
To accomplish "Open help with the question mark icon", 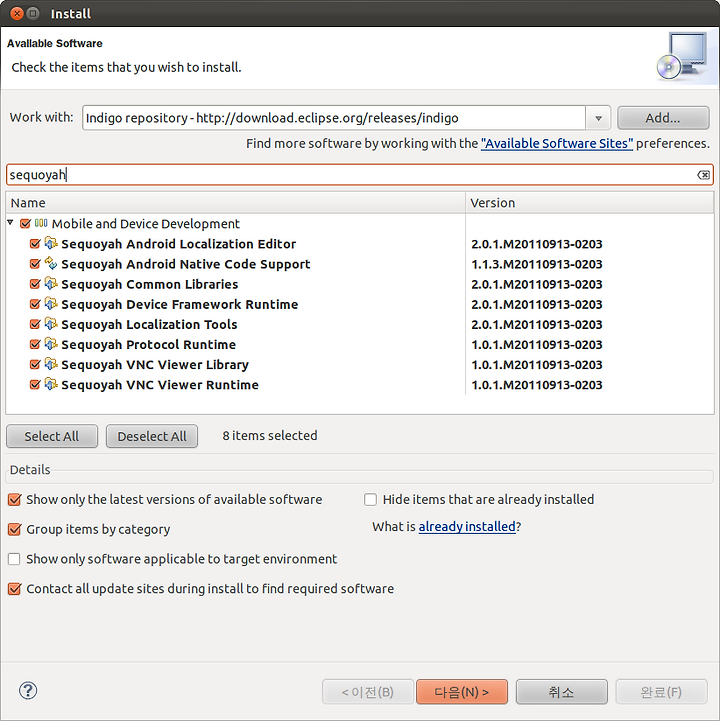I will (28, 691).
